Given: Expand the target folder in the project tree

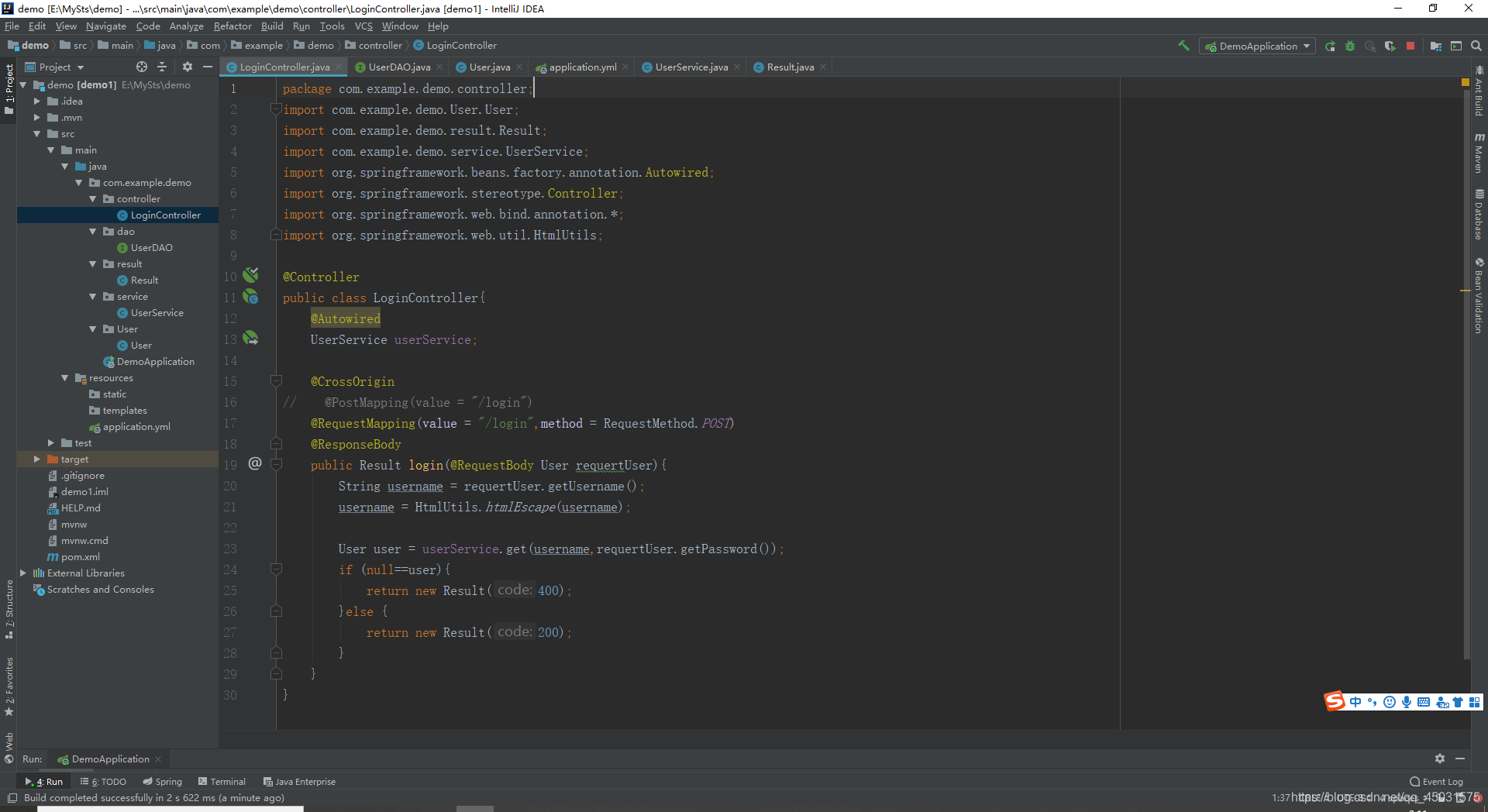Looking at the screenshot, I should pos(36,459).
